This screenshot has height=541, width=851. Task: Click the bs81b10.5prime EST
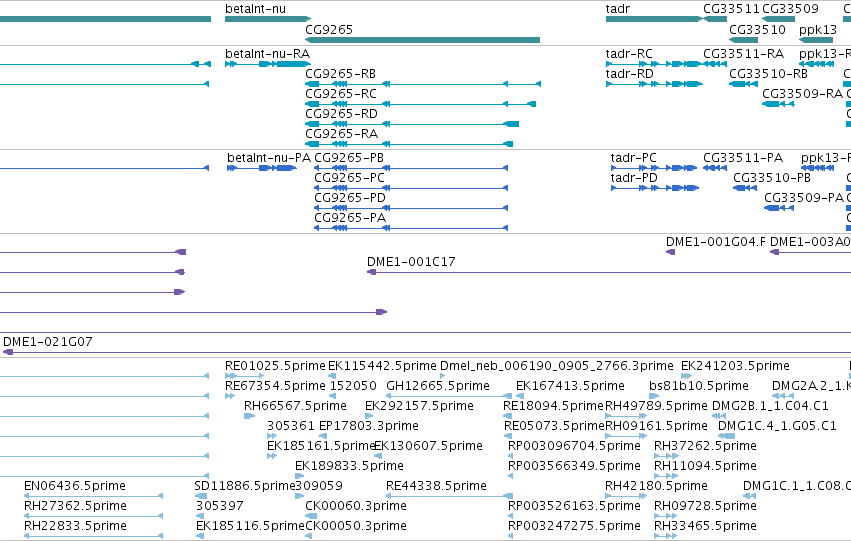654,396
